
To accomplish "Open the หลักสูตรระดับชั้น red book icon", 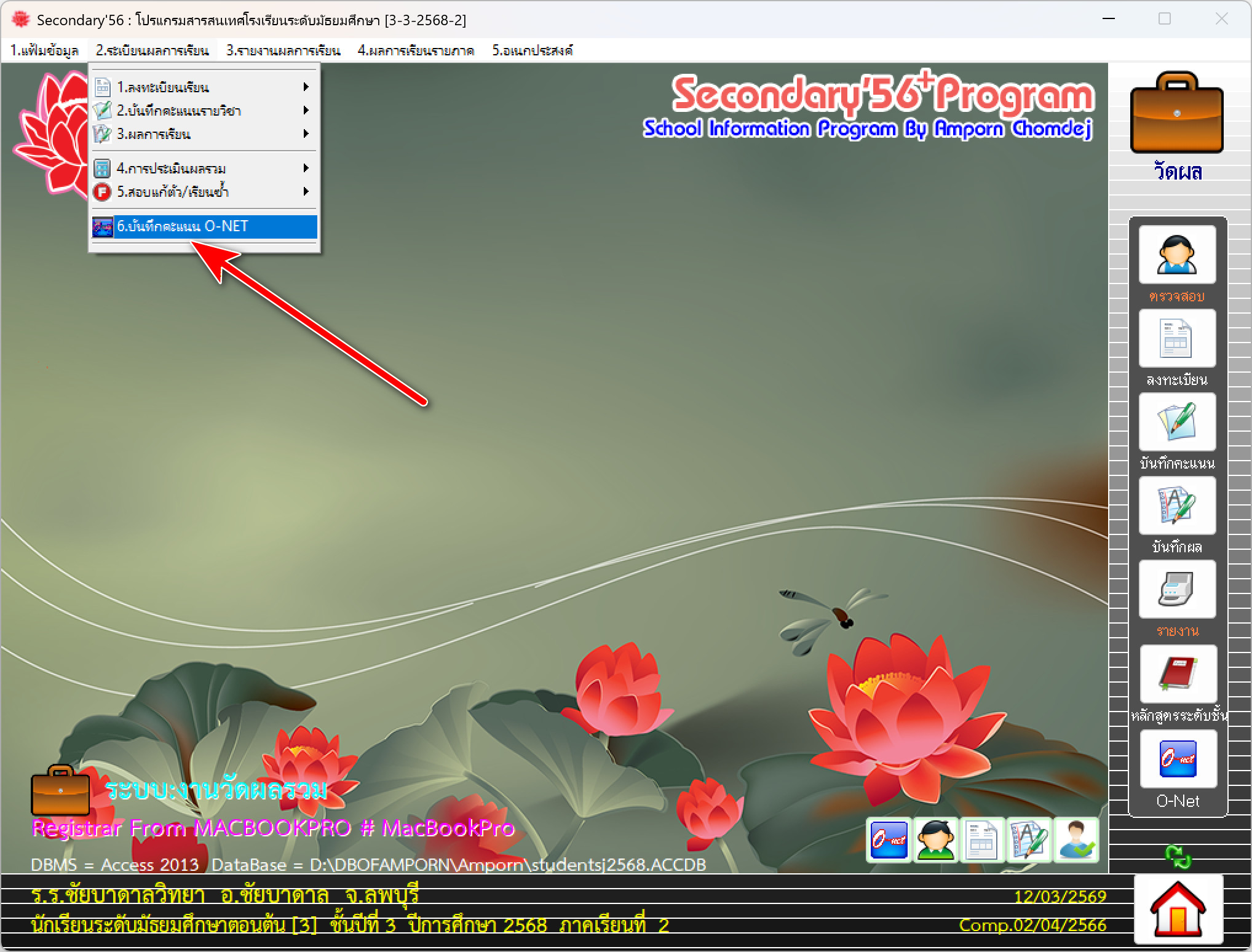I will click(1178, 674).
